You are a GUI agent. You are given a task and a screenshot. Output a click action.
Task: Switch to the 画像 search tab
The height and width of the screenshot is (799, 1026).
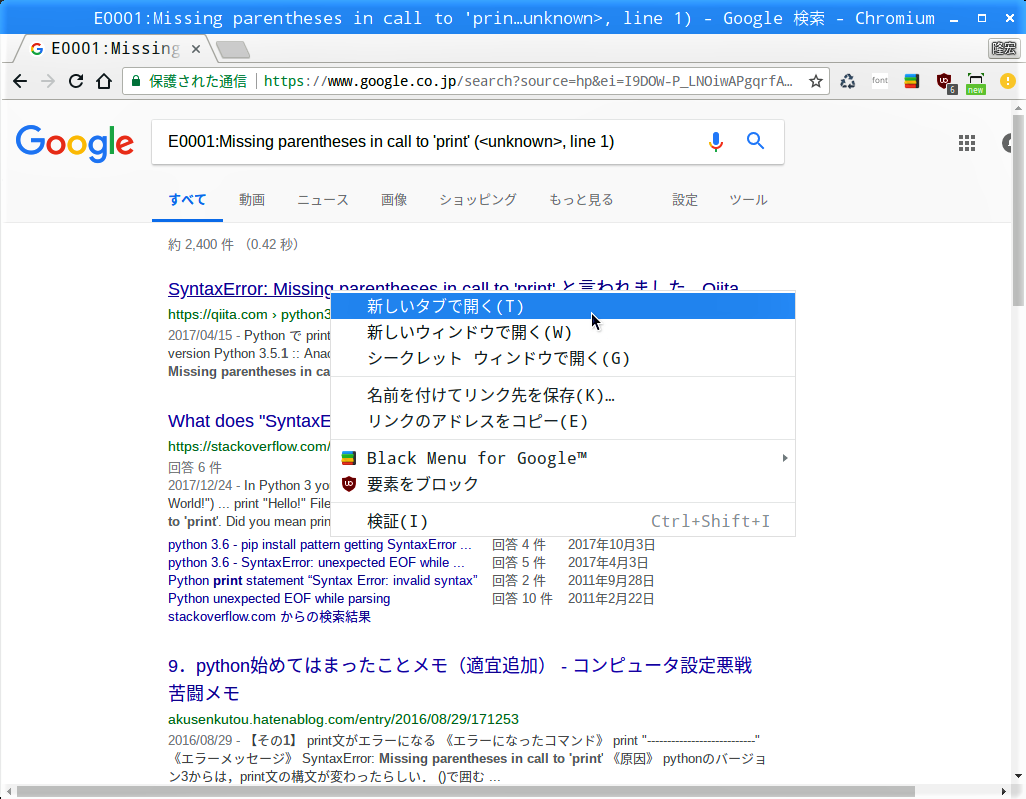coord(395,200)
